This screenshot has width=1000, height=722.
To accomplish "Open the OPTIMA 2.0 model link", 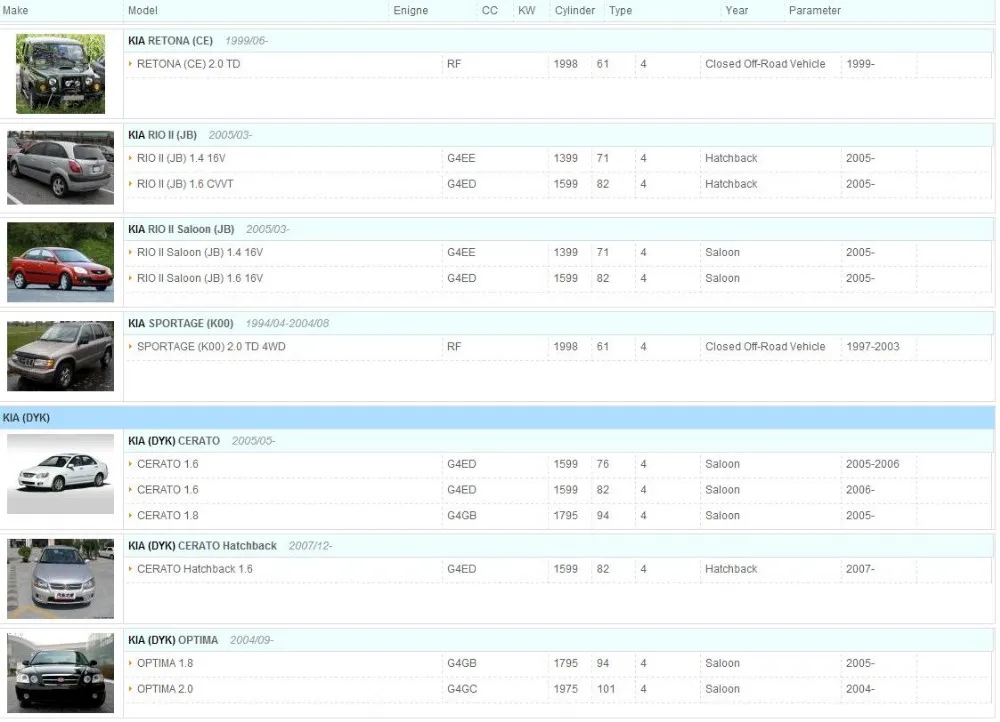I will [x=165, y=689].
